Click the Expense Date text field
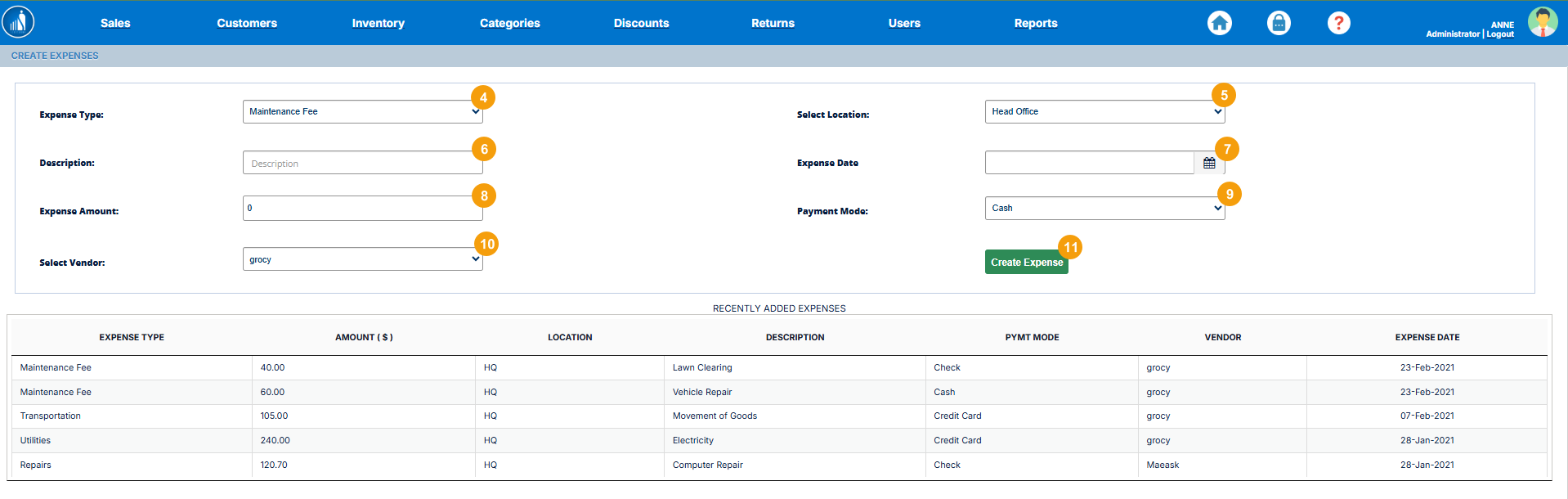This screenshot has height=499, width=1568. coord(1088,163)
